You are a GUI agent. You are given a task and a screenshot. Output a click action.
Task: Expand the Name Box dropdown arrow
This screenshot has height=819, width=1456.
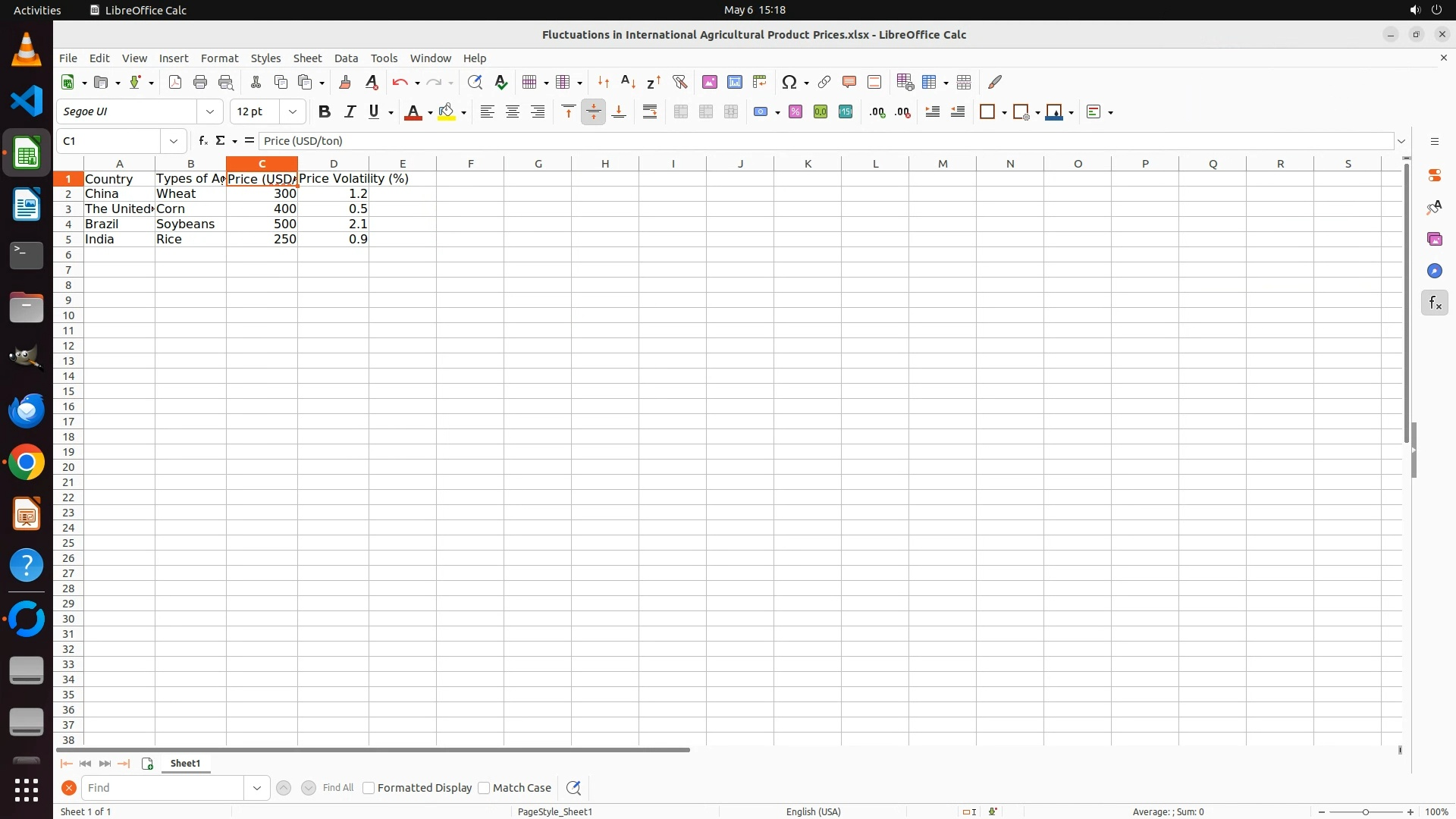click(174, 141)
